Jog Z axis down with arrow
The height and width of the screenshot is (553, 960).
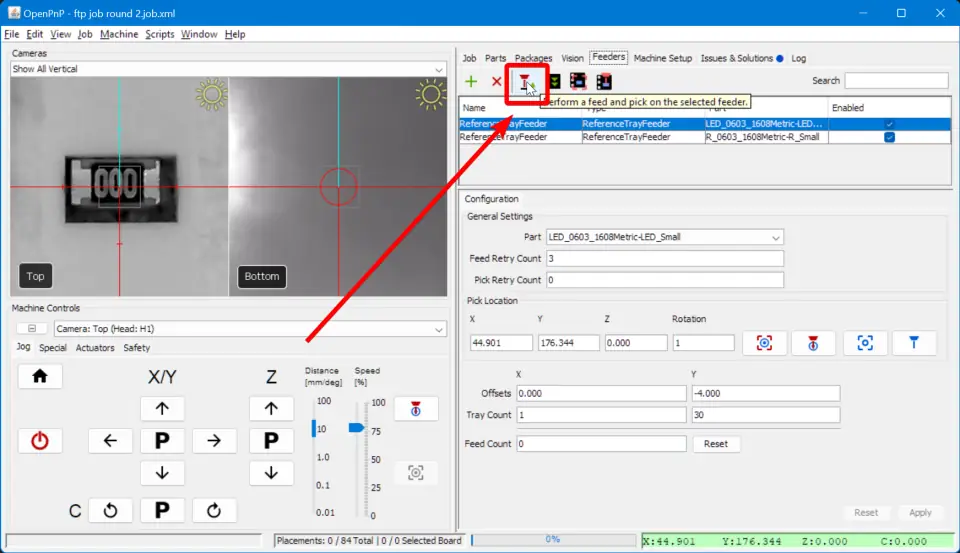[270, 473]
